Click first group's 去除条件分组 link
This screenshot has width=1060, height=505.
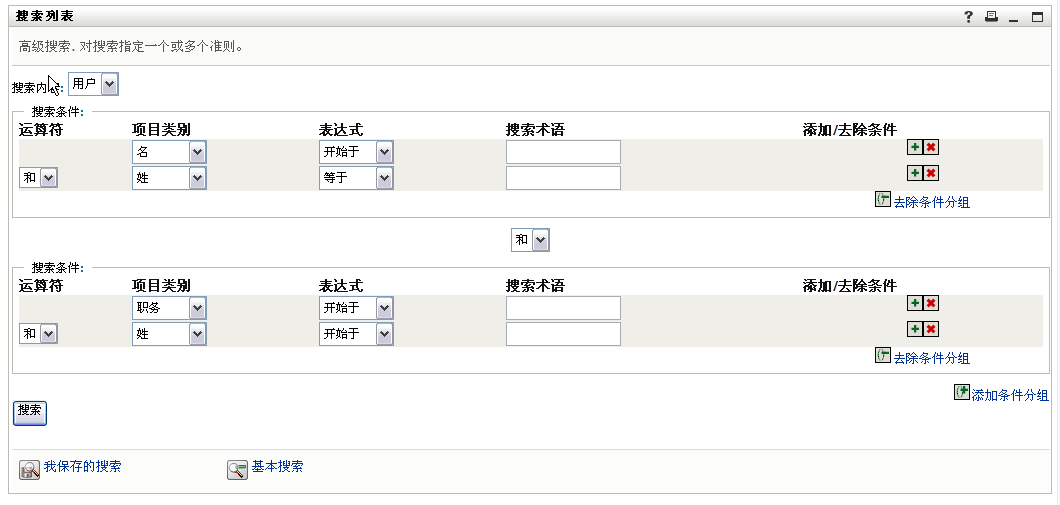click(931, 202)
